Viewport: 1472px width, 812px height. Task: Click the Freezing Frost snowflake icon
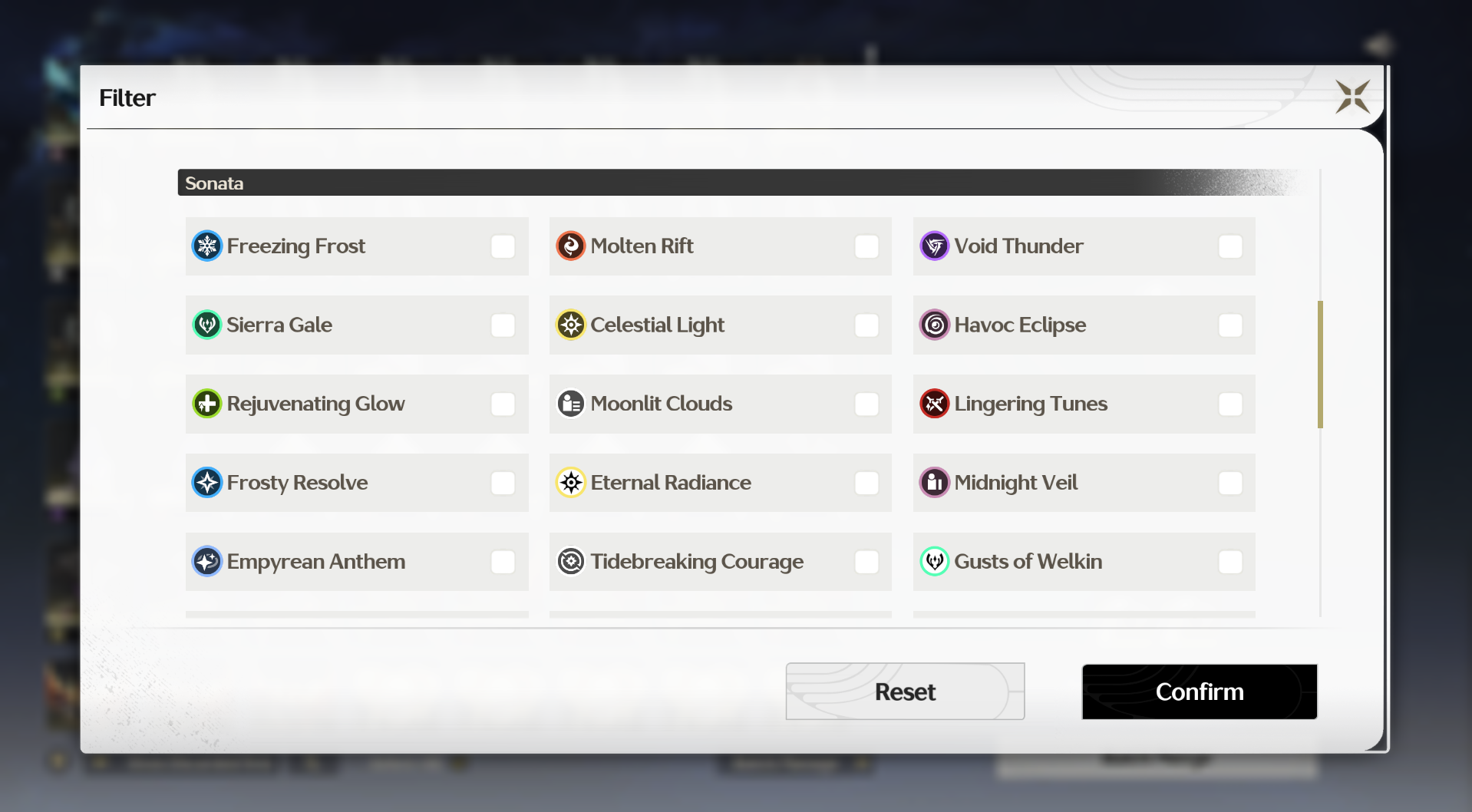(207, 246)
